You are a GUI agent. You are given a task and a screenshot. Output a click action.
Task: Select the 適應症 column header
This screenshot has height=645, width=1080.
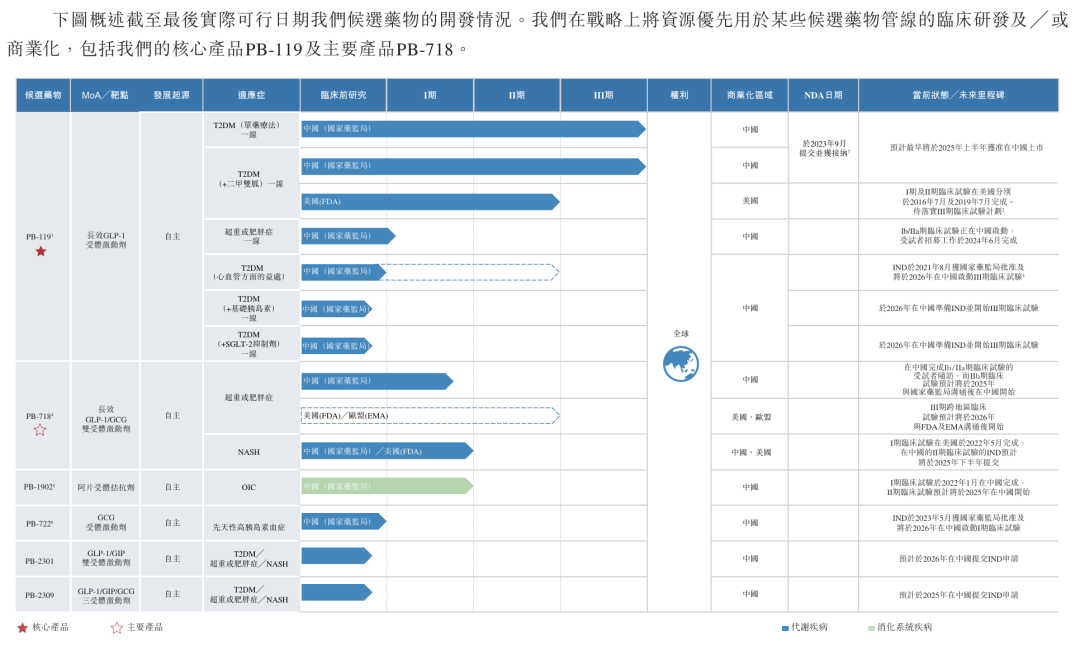coord(251,95)
